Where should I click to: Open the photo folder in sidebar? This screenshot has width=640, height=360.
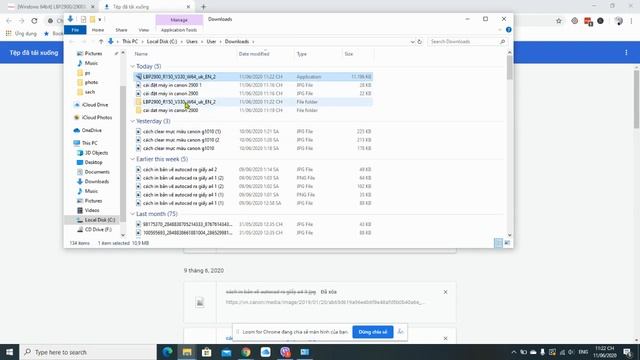point(91,82)
